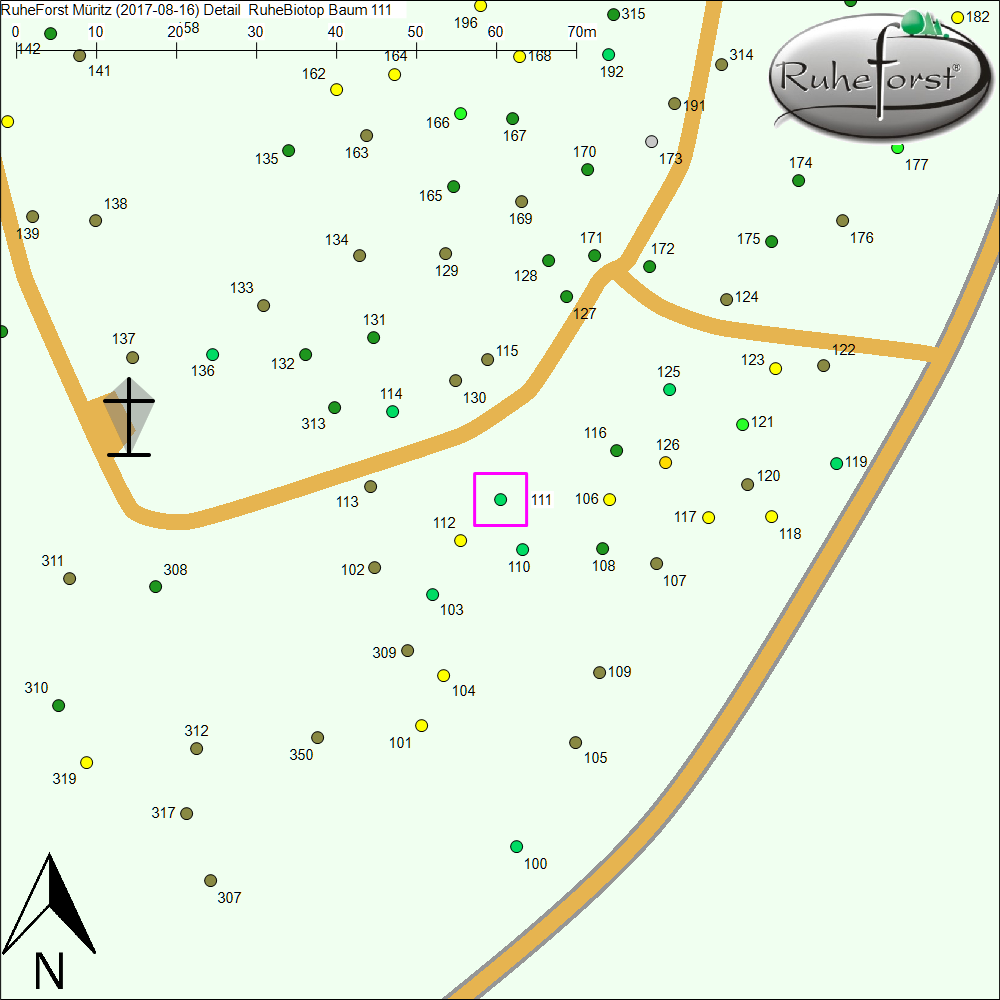Click the map title text
The width and height of the screenshot is (1000, 1000).
click(190, 10)
